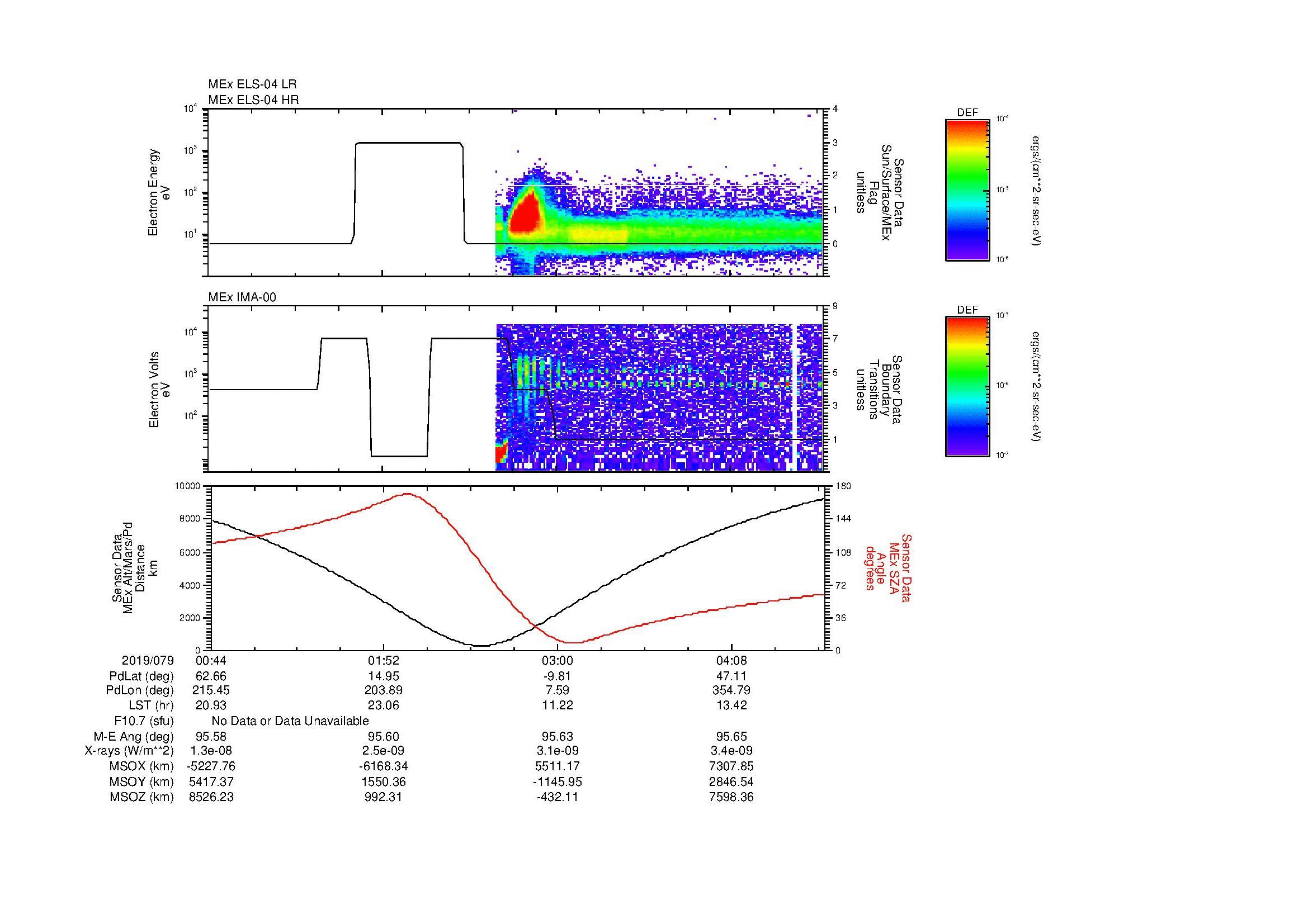The image size is (1308, 924).
Task: Click the time tick label '03:00'
Action: click(557, 660)
